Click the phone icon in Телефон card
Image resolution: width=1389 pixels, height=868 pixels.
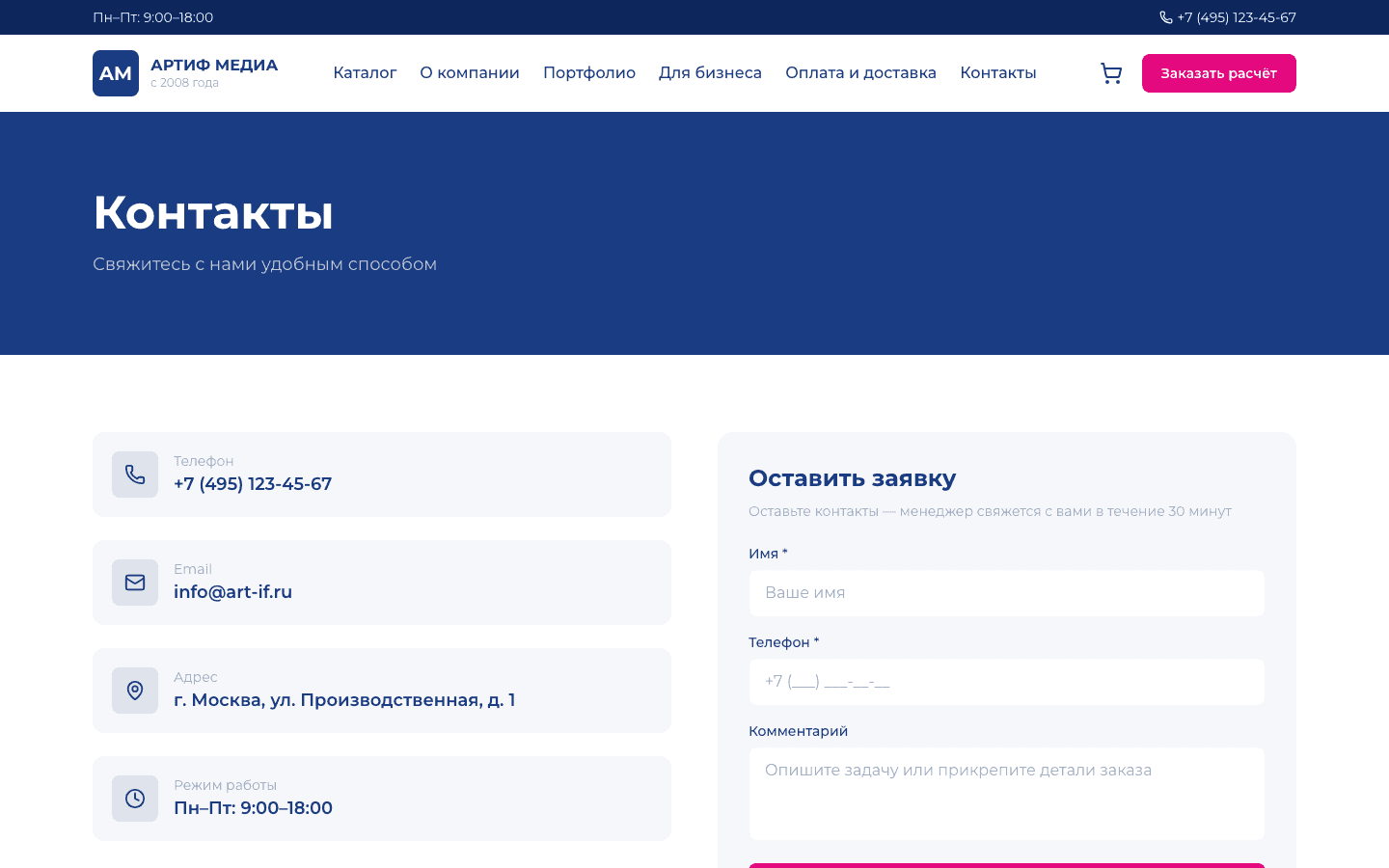coord(135,475)
